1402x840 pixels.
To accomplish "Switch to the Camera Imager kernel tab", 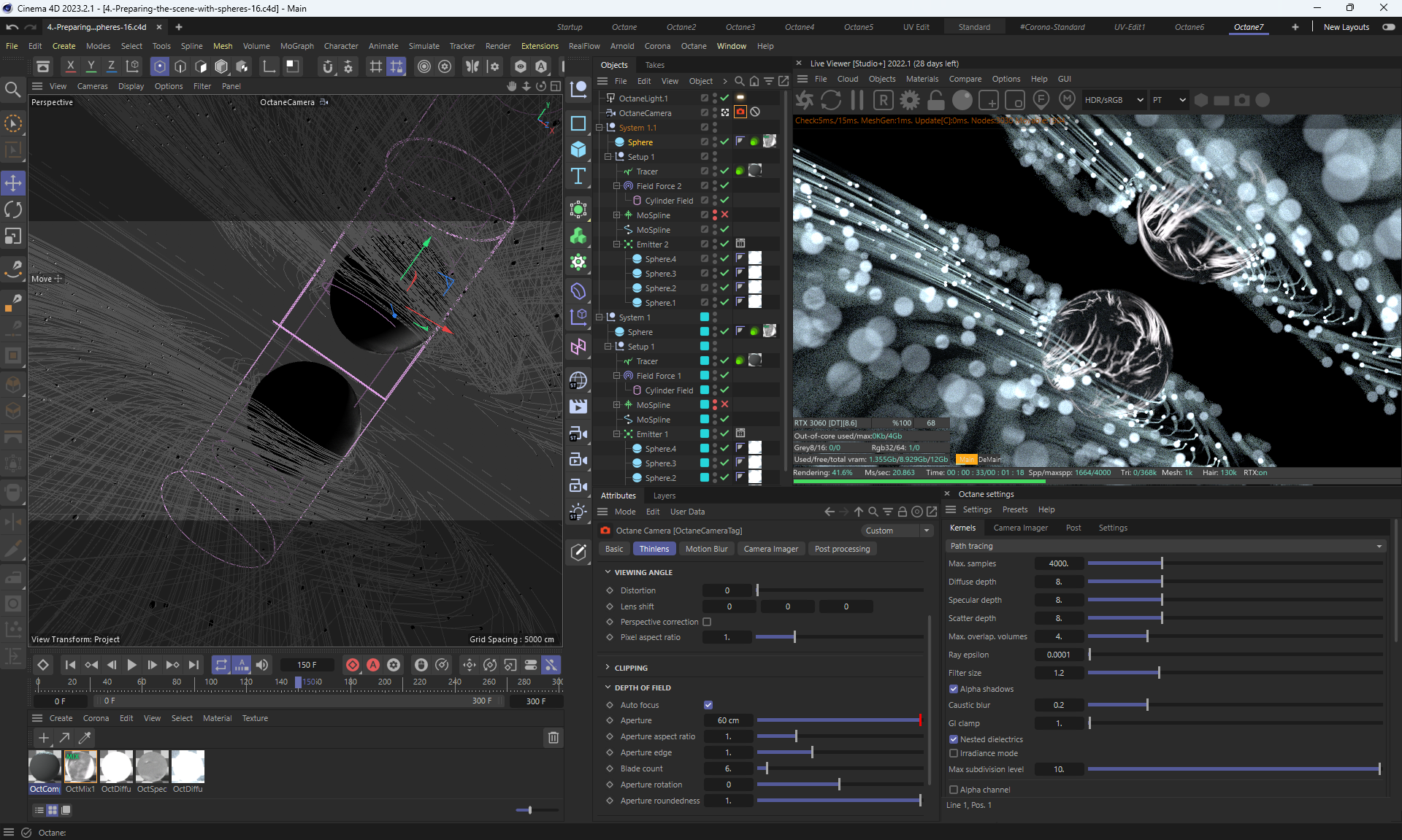I will click(x=1020, y=528).
